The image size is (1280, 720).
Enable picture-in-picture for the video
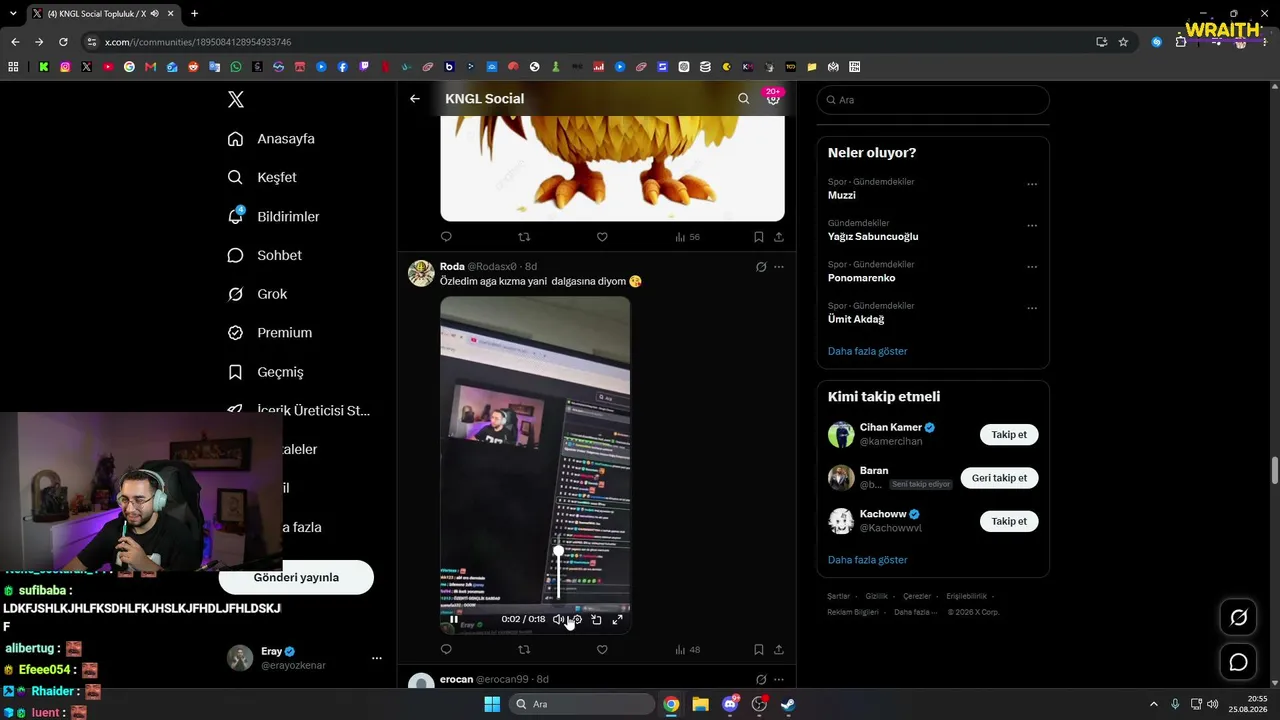(x=597, y=619)
